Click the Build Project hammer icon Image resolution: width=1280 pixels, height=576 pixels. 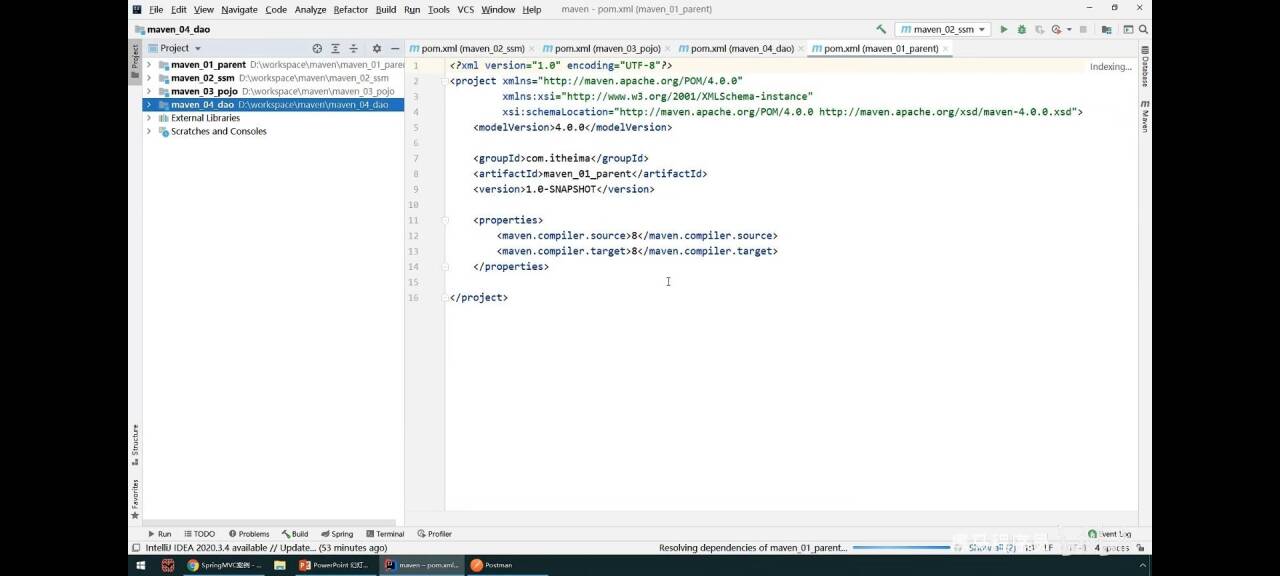pos(881,30)
